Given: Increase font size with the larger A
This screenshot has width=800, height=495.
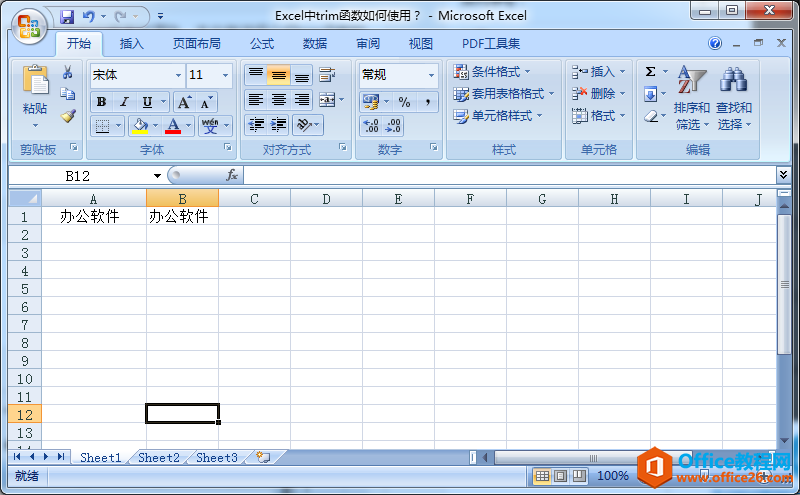Looking at the screenshot, I should tap(184, 102).
